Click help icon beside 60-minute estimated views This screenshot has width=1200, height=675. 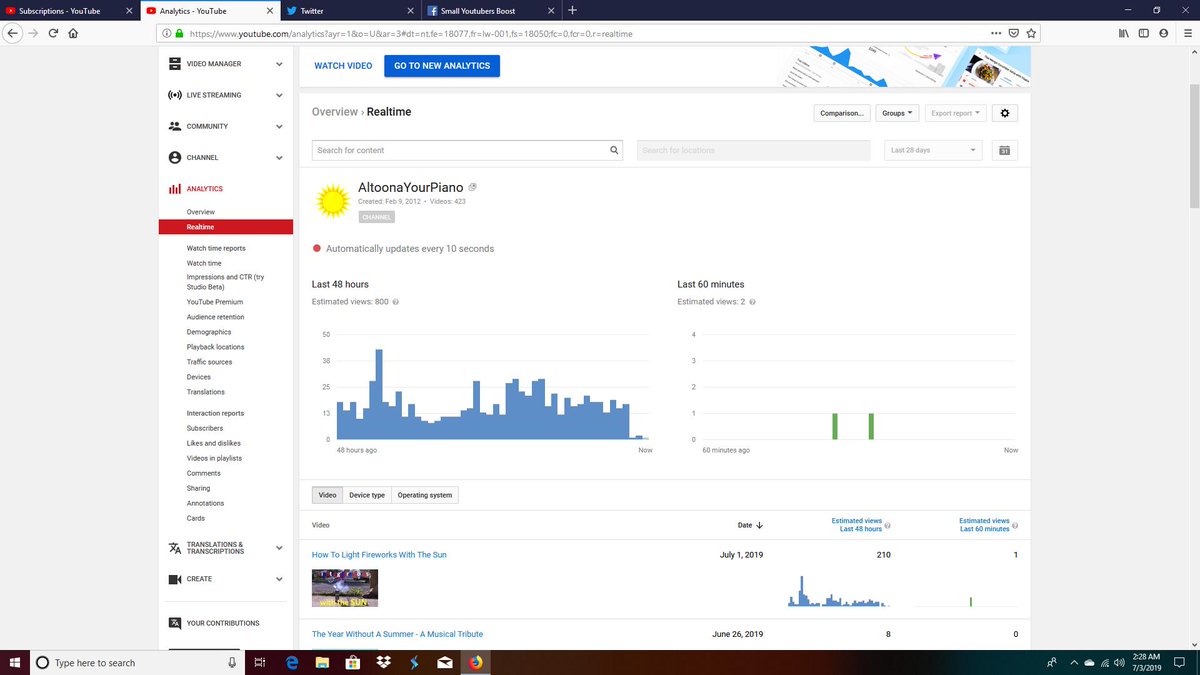[x=752, y=302]
